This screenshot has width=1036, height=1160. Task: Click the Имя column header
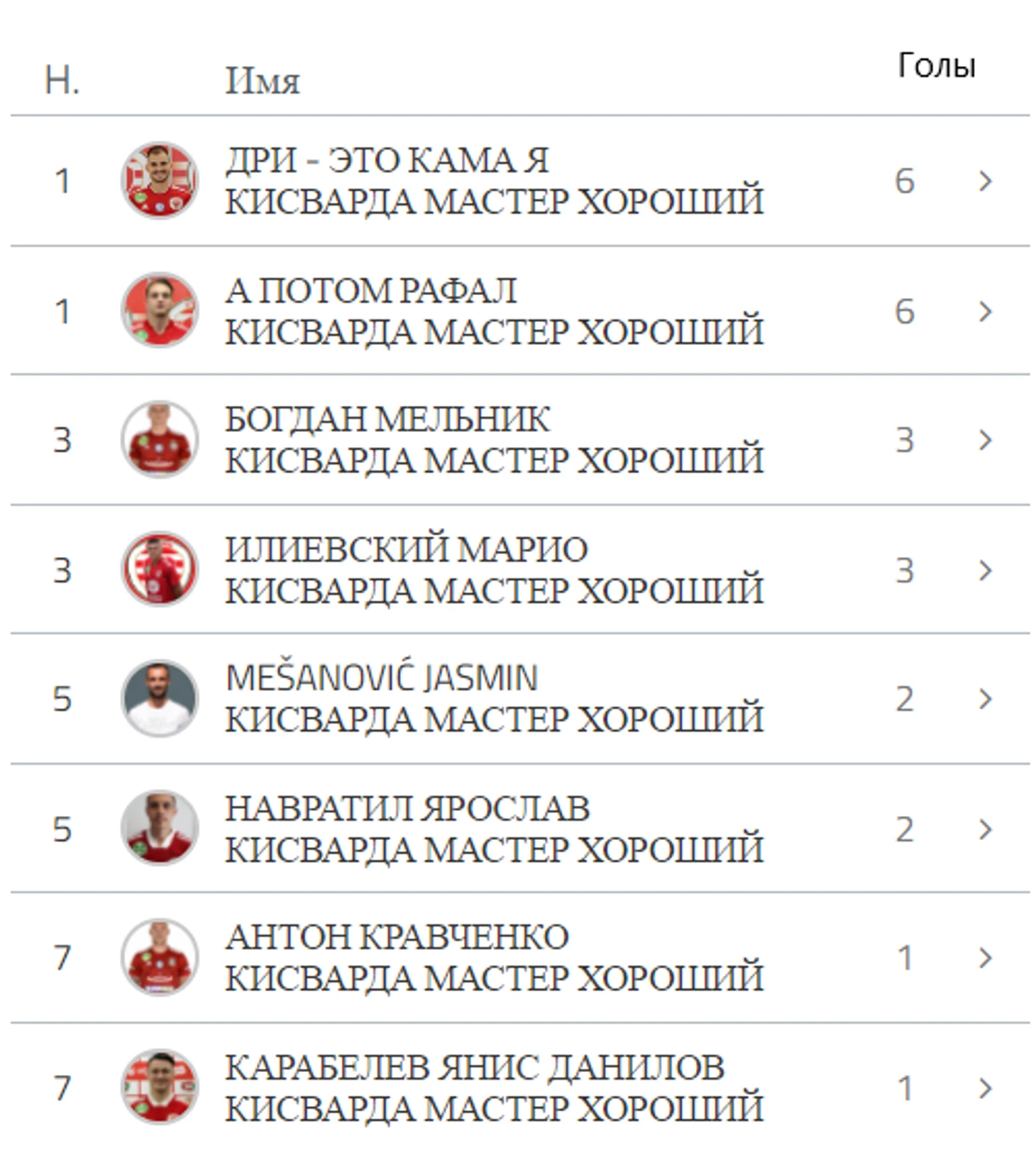(x=262, y=80)
